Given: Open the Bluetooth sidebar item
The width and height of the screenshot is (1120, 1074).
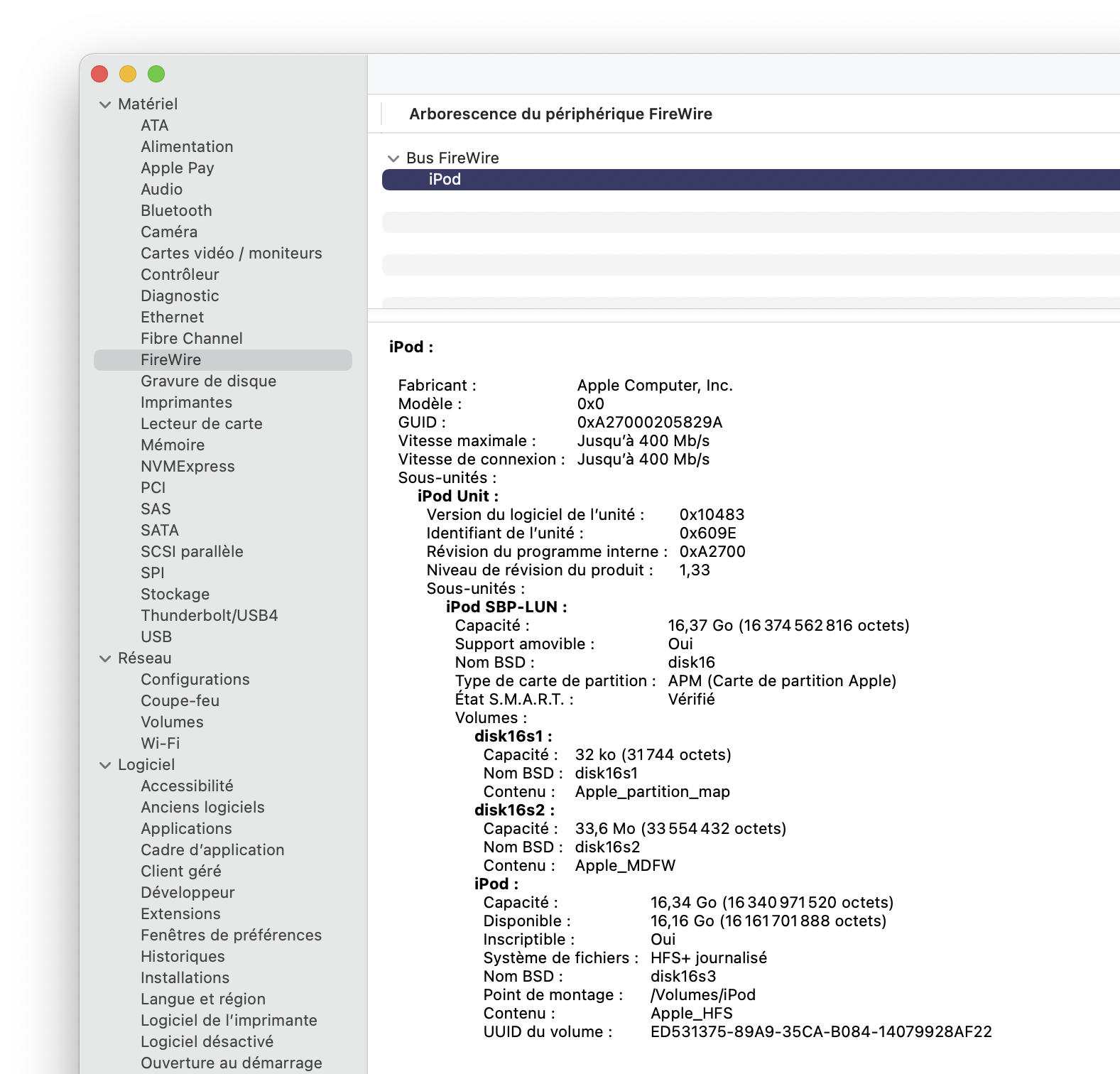Looking at the screenshot, I should click(x=176, y=211).
